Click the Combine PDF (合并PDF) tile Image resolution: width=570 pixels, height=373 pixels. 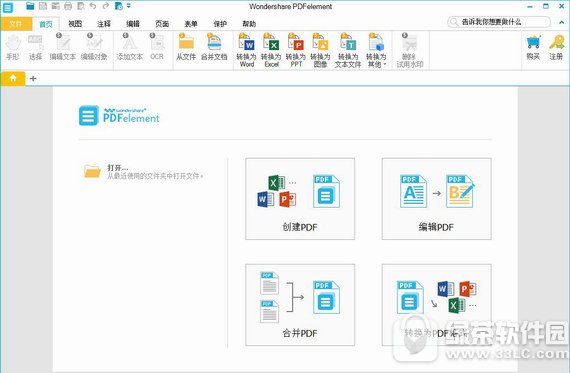click(x=300, y=305)
